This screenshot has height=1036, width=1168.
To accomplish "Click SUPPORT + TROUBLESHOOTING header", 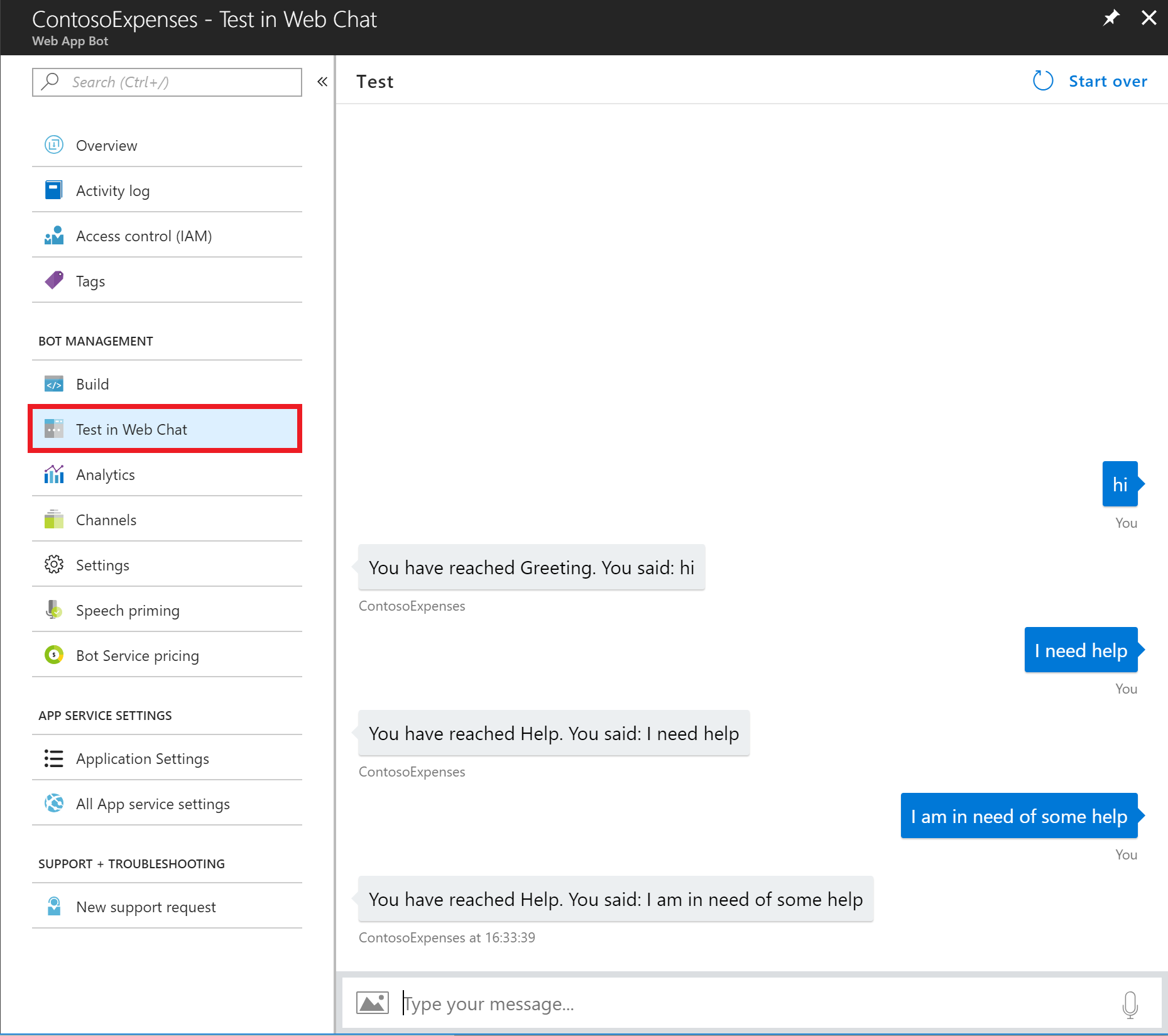I will 131,864.
